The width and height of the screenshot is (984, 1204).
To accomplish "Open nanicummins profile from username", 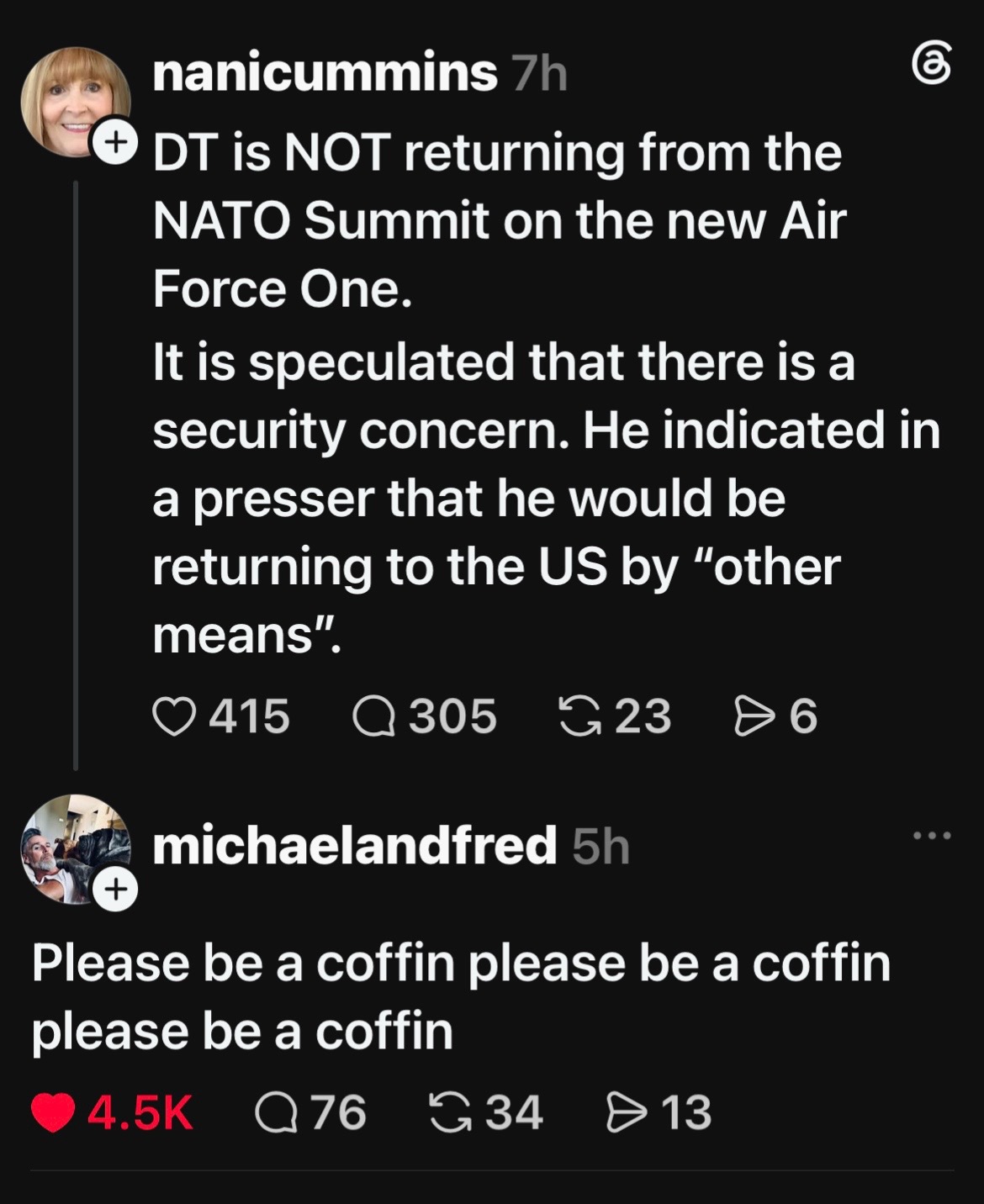I will [325, 74].
